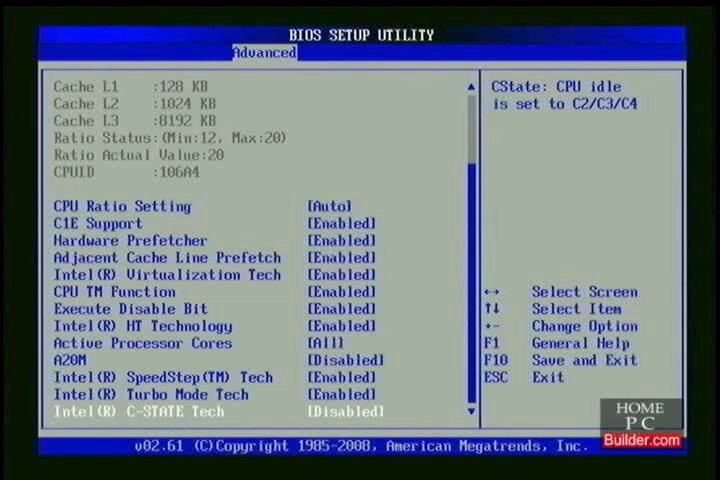Select Hardware Prefetcher setting

(130, 240)
